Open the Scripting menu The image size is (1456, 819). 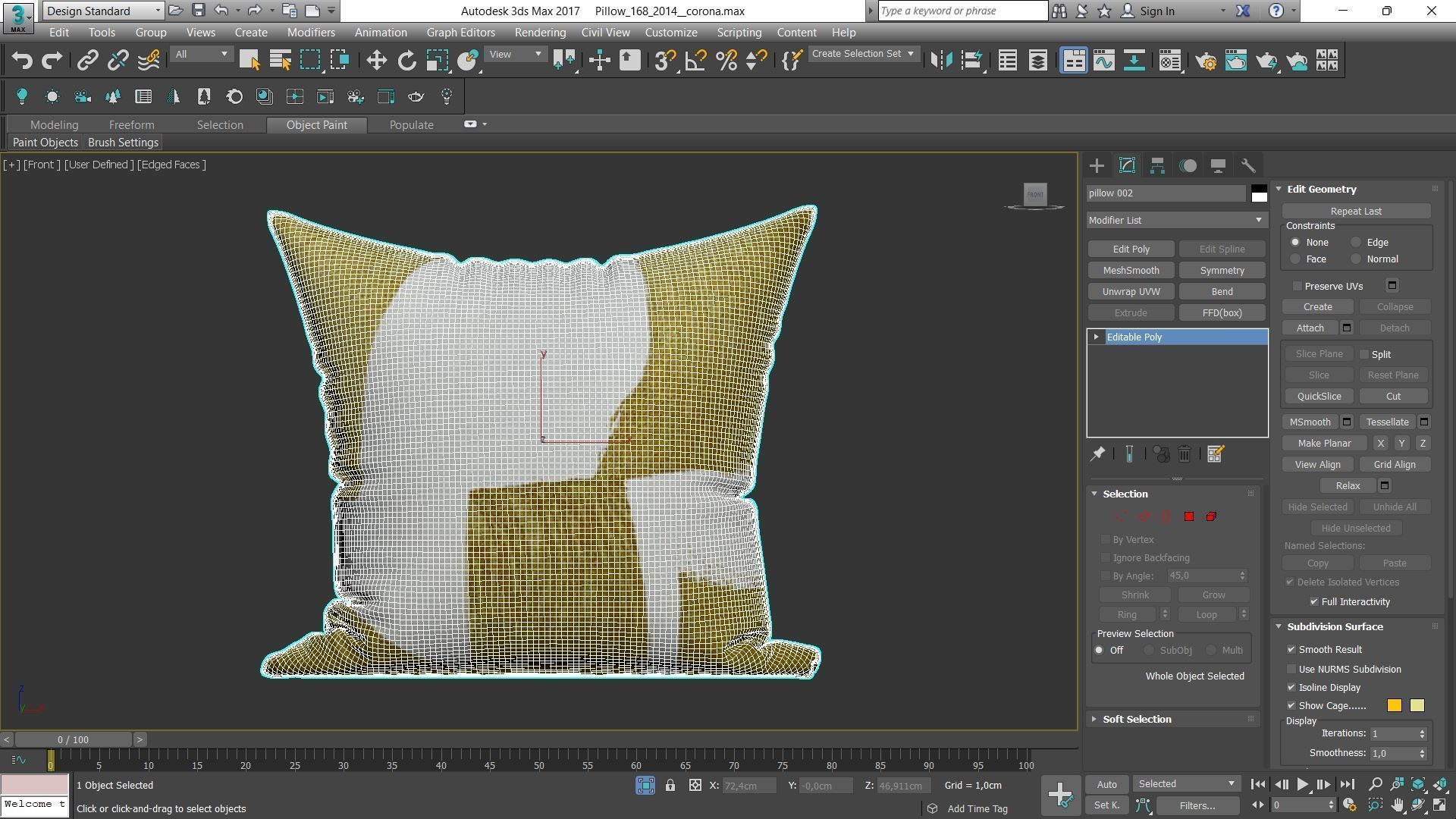(739, 33)
